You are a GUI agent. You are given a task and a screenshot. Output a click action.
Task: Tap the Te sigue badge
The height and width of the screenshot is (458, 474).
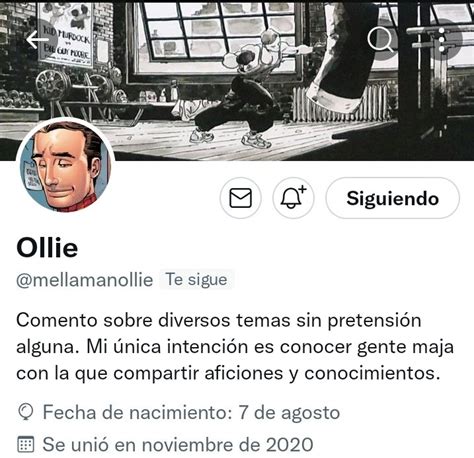197,279
